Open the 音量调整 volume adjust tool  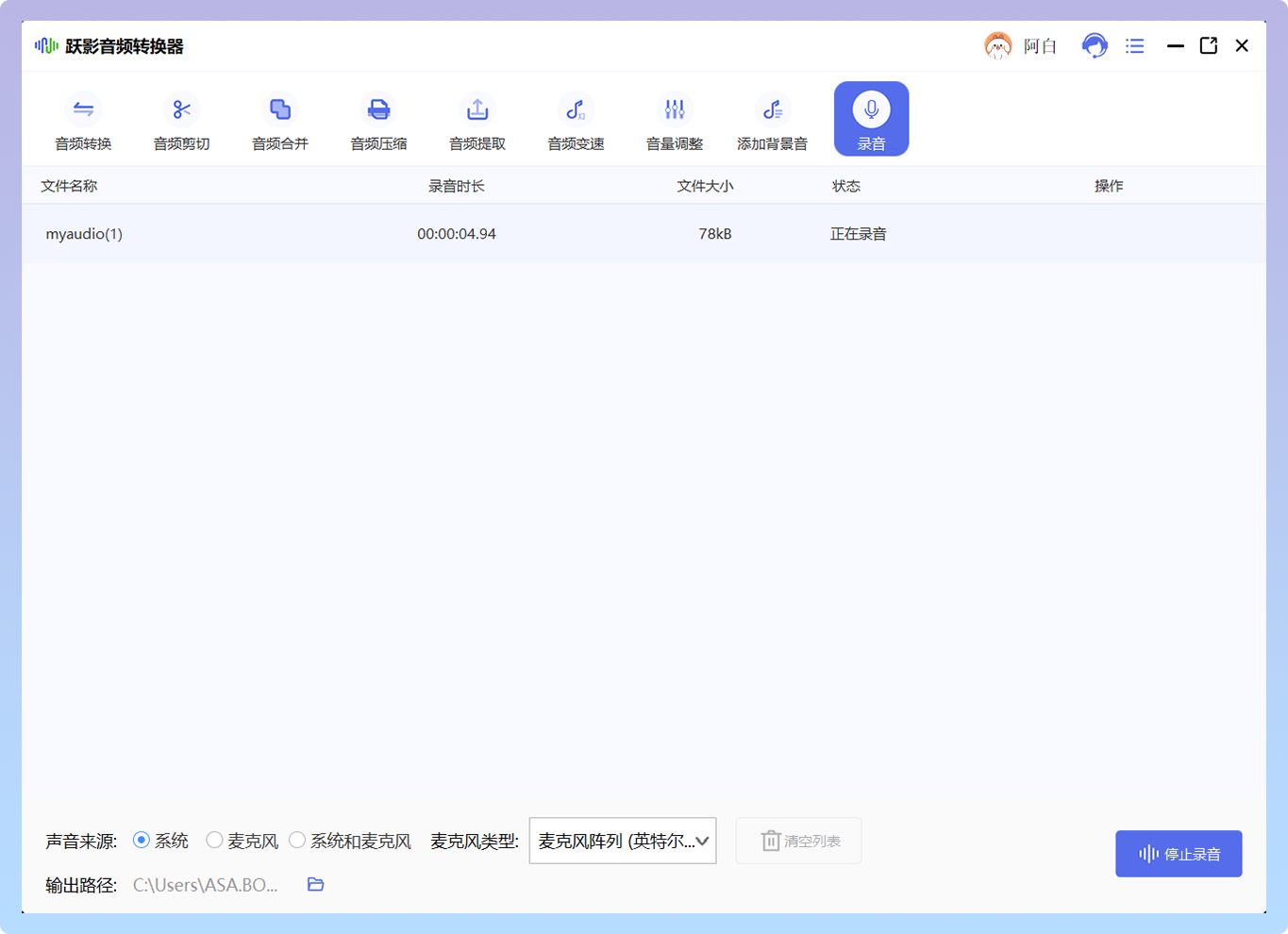(x=675, y=121)
